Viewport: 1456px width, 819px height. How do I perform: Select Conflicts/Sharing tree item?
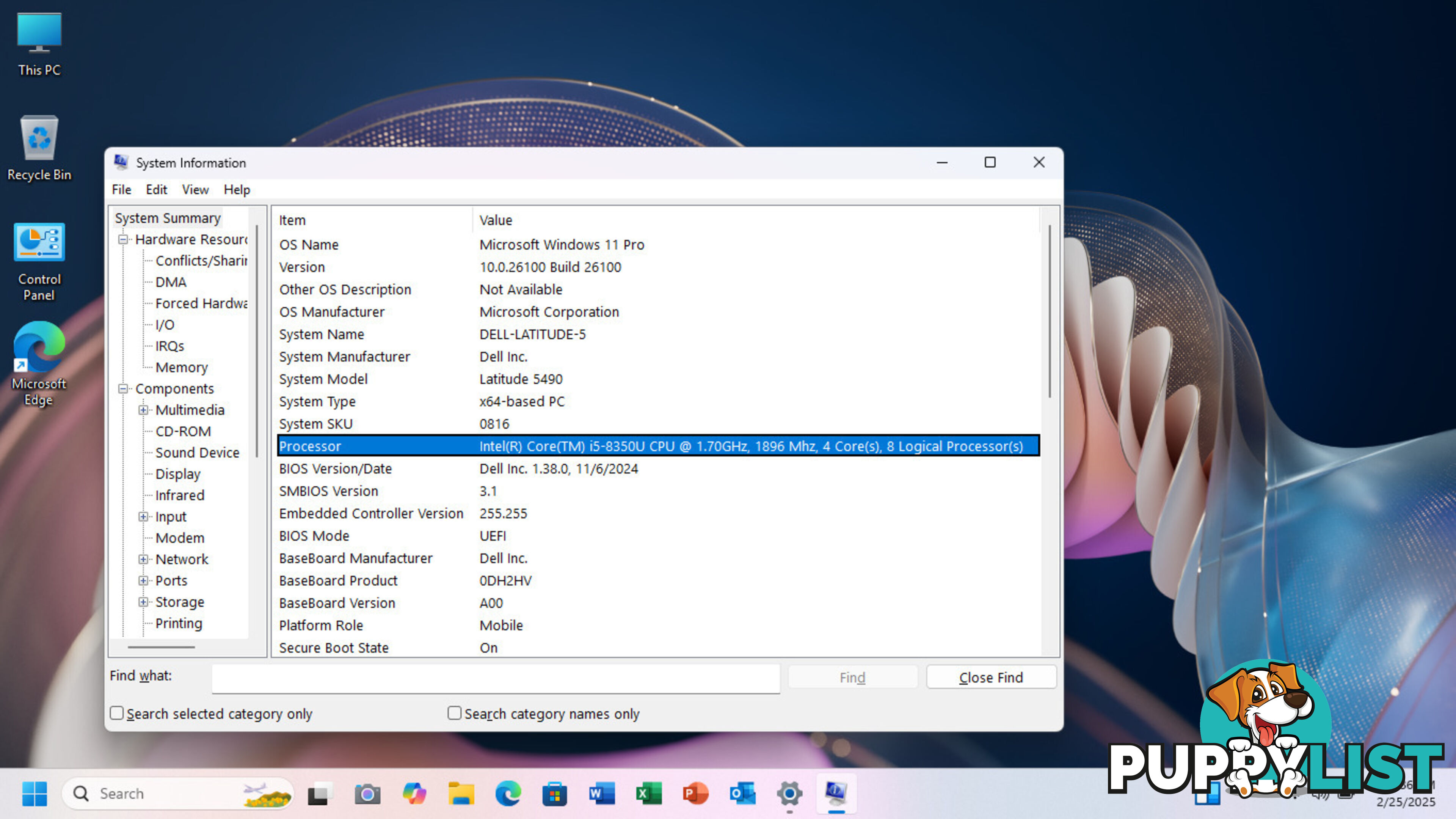click(x=201, y=261)
